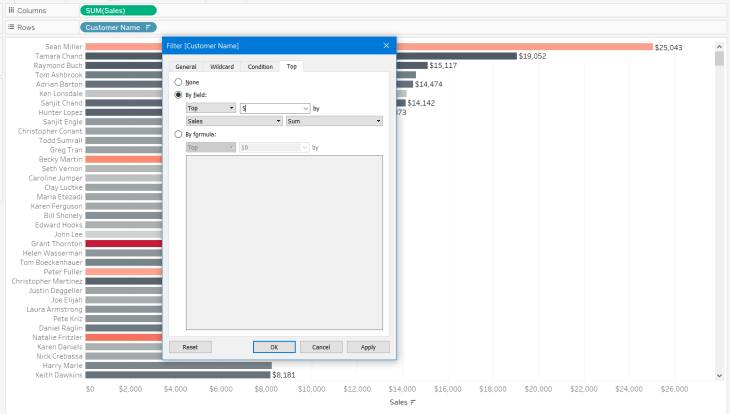
Task: Switch to the Condition tab
Action: (260, 66)
